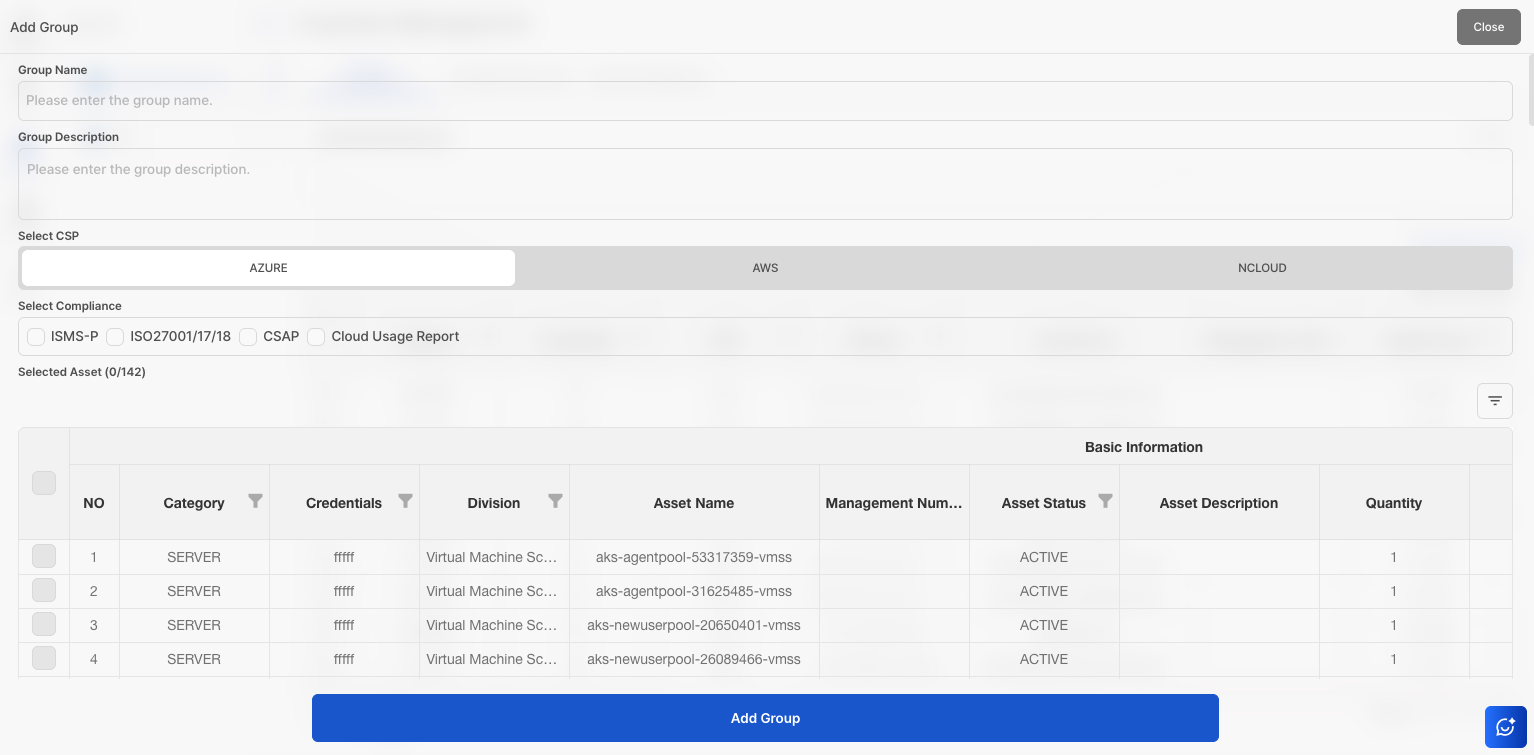
Task: Switch to the NCLOUD CSP tab
Action: (1261, 268)
